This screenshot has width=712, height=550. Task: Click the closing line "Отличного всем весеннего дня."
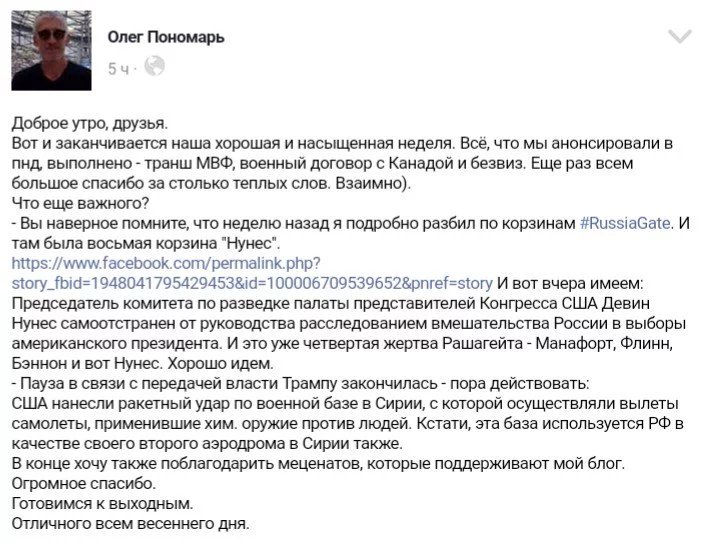(x=130, y=523)
